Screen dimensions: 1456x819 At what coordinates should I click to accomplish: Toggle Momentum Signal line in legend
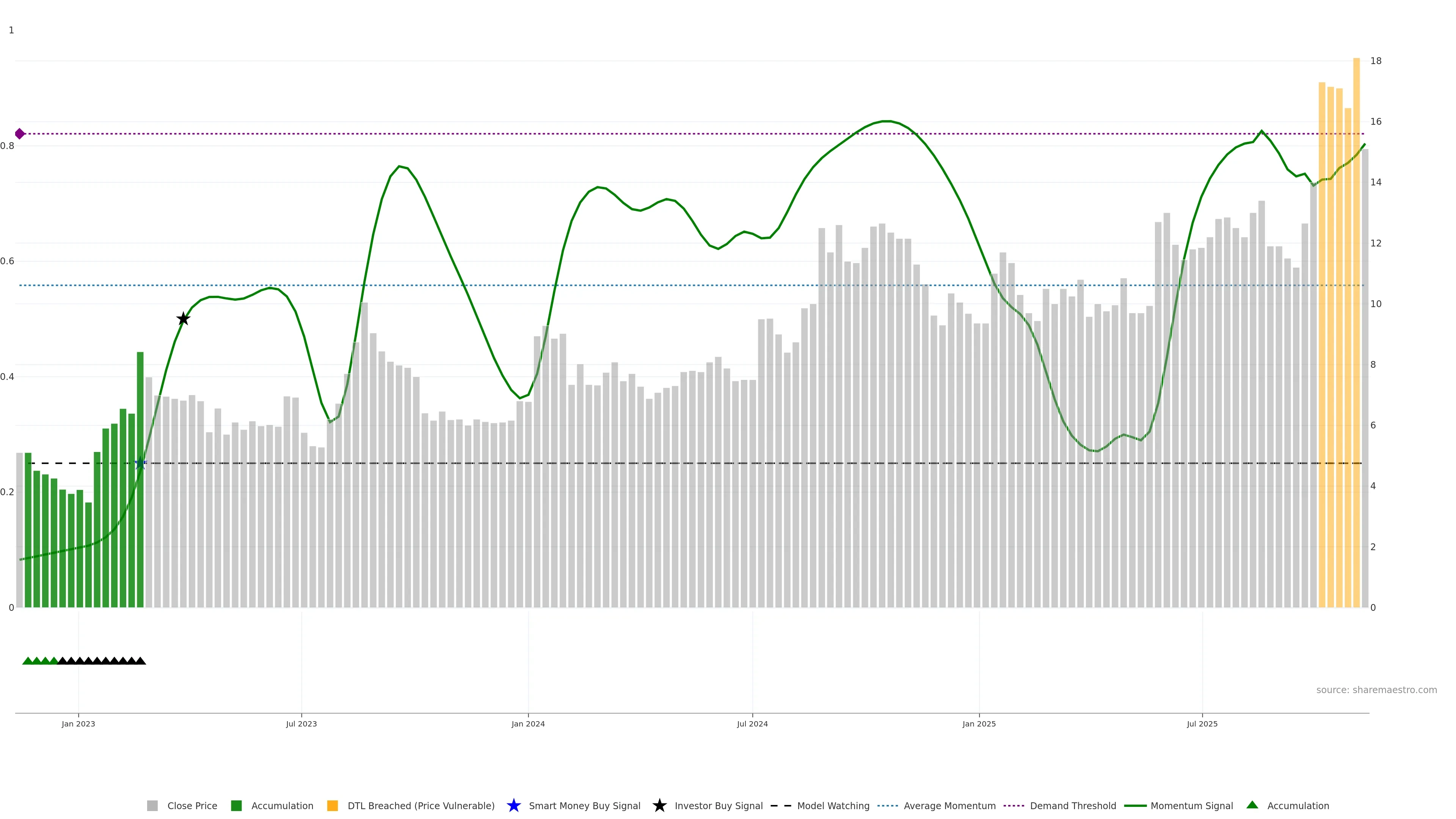tap(1191, 805)
